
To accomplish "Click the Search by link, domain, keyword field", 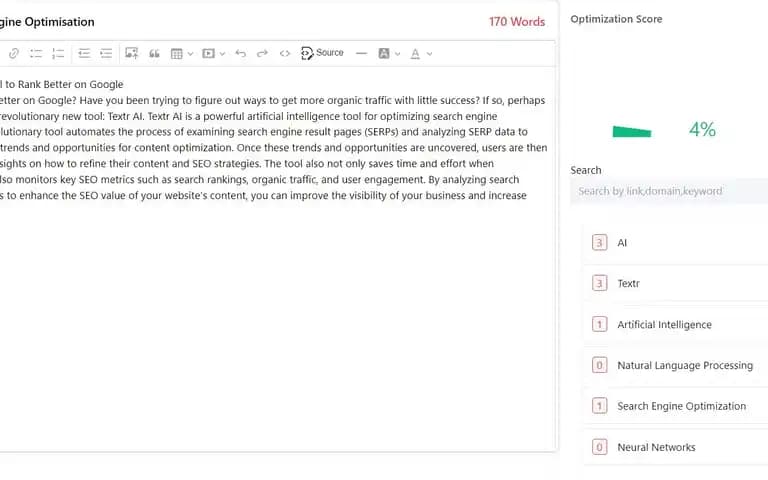I will tap(669, 191).
